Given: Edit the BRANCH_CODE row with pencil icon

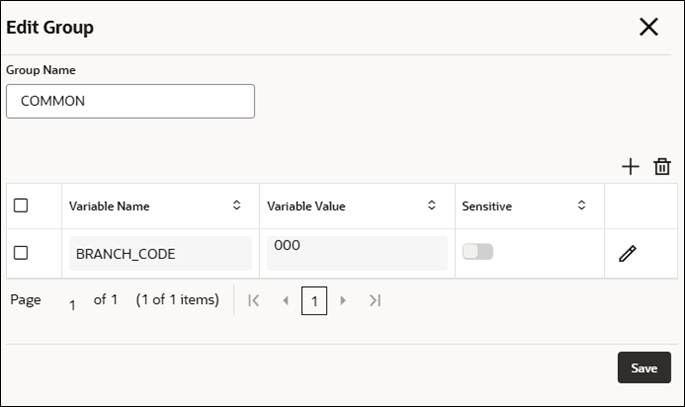Looking at the screenshot, I should pos(627,254).
